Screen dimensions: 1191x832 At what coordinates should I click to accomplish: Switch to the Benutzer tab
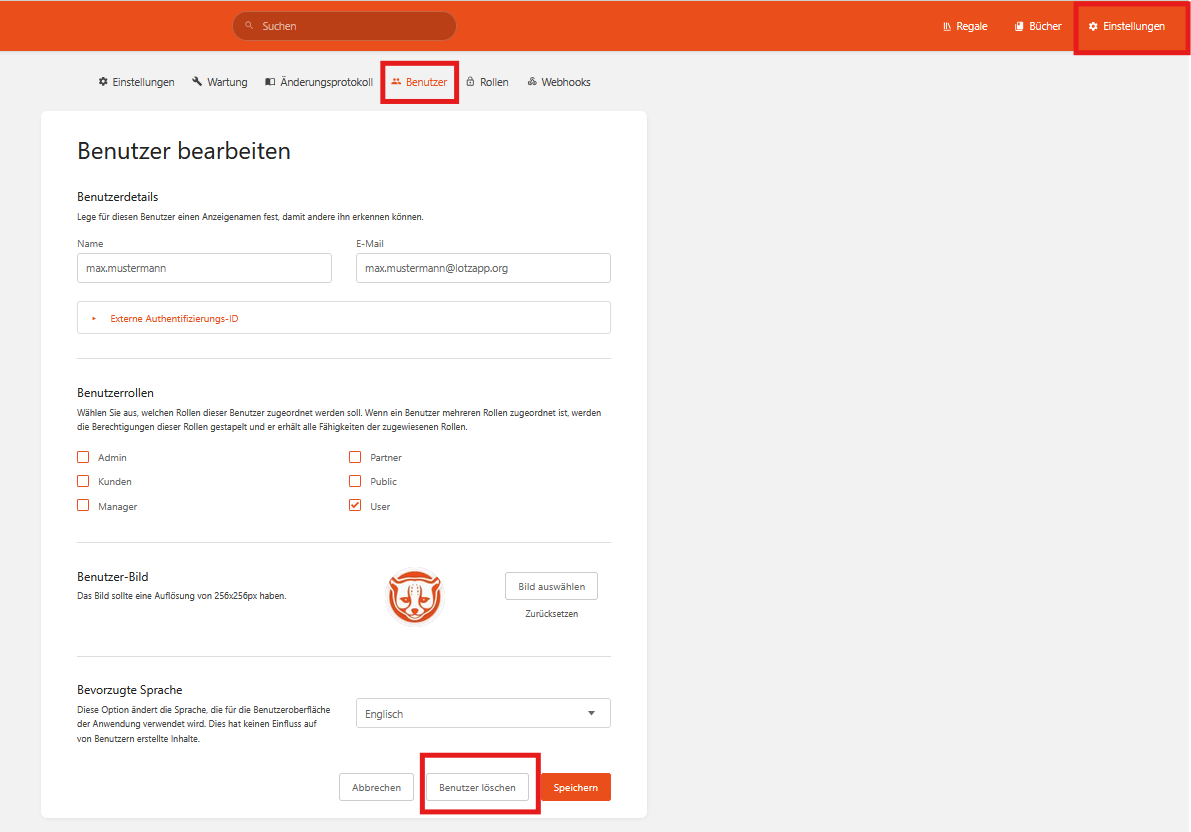tap(420, 82)
